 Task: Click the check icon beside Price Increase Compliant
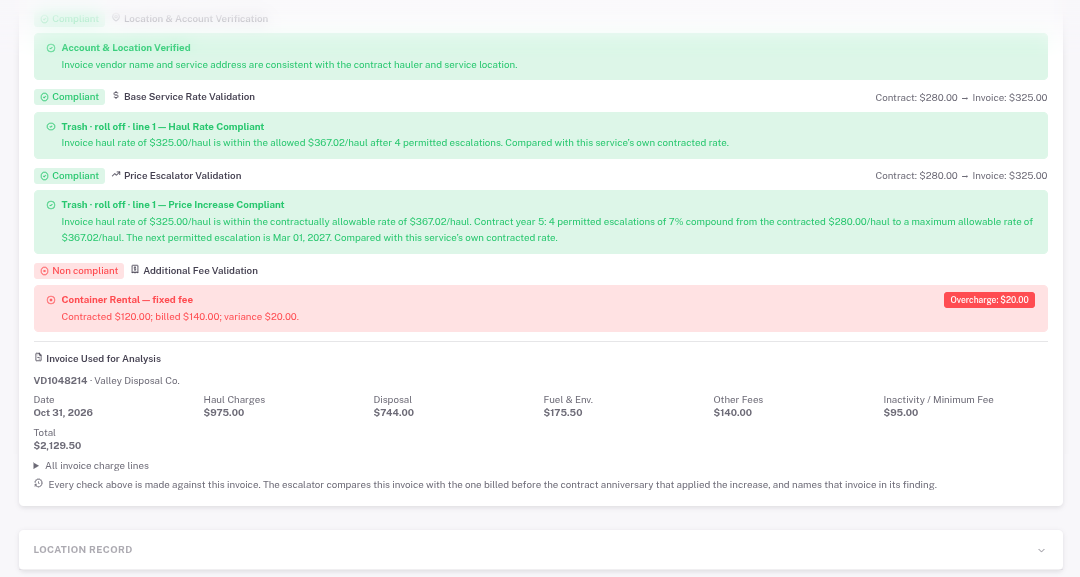pos(51,205)
